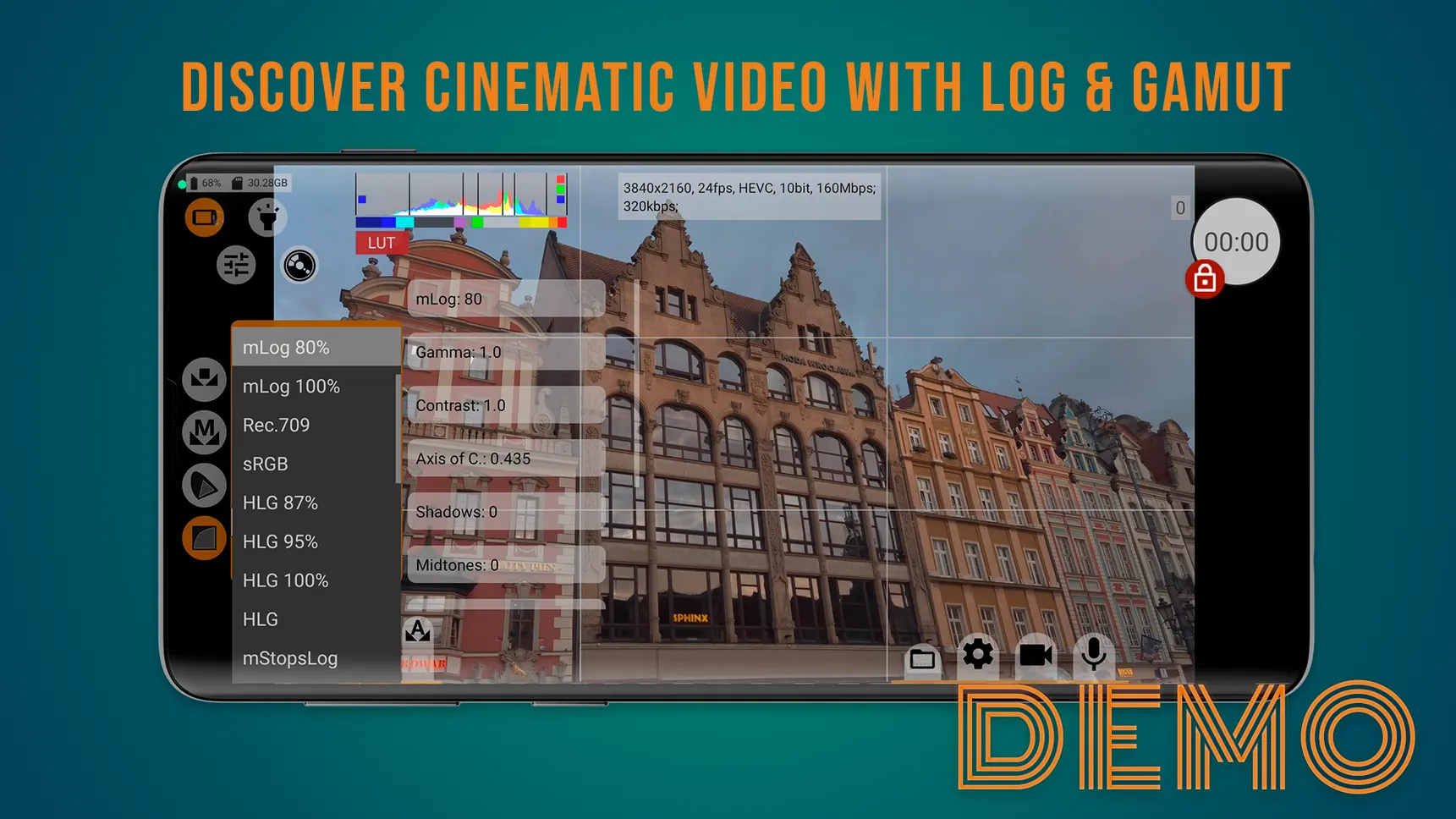Toggle the red lock icon

pos(1205,279)
